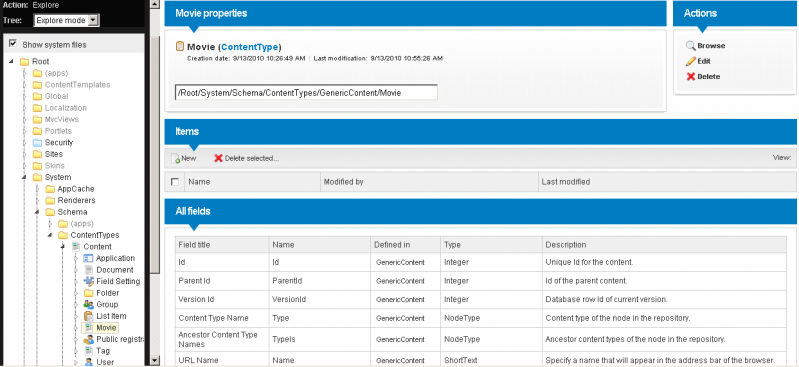Select the Skins folder in tree

(x=55, y=166)
